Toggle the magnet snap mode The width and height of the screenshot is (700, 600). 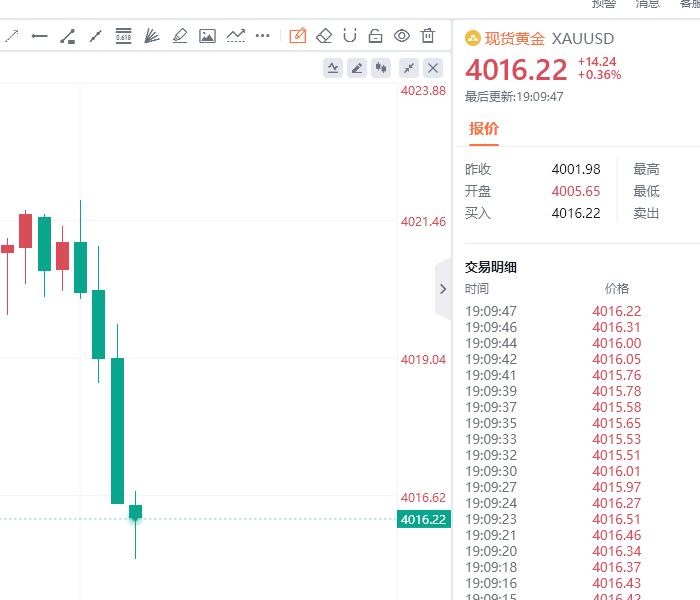coord(350,36)
